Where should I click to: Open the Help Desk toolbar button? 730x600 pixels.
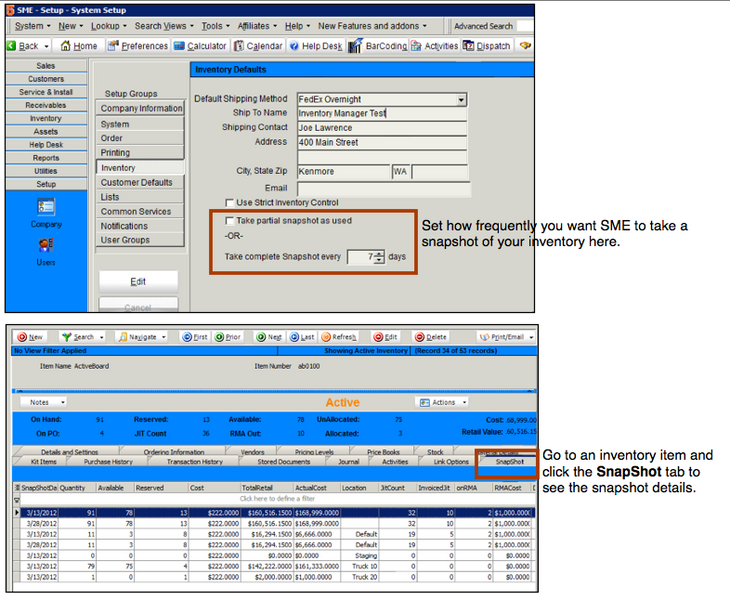click(x=316, y=46)
